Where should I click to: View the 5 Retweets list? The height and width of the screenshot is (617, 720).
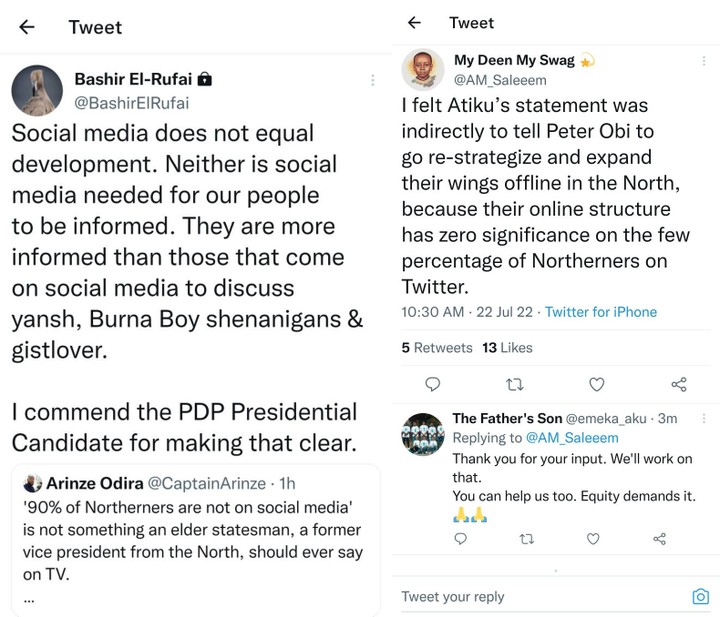point(437,347)
